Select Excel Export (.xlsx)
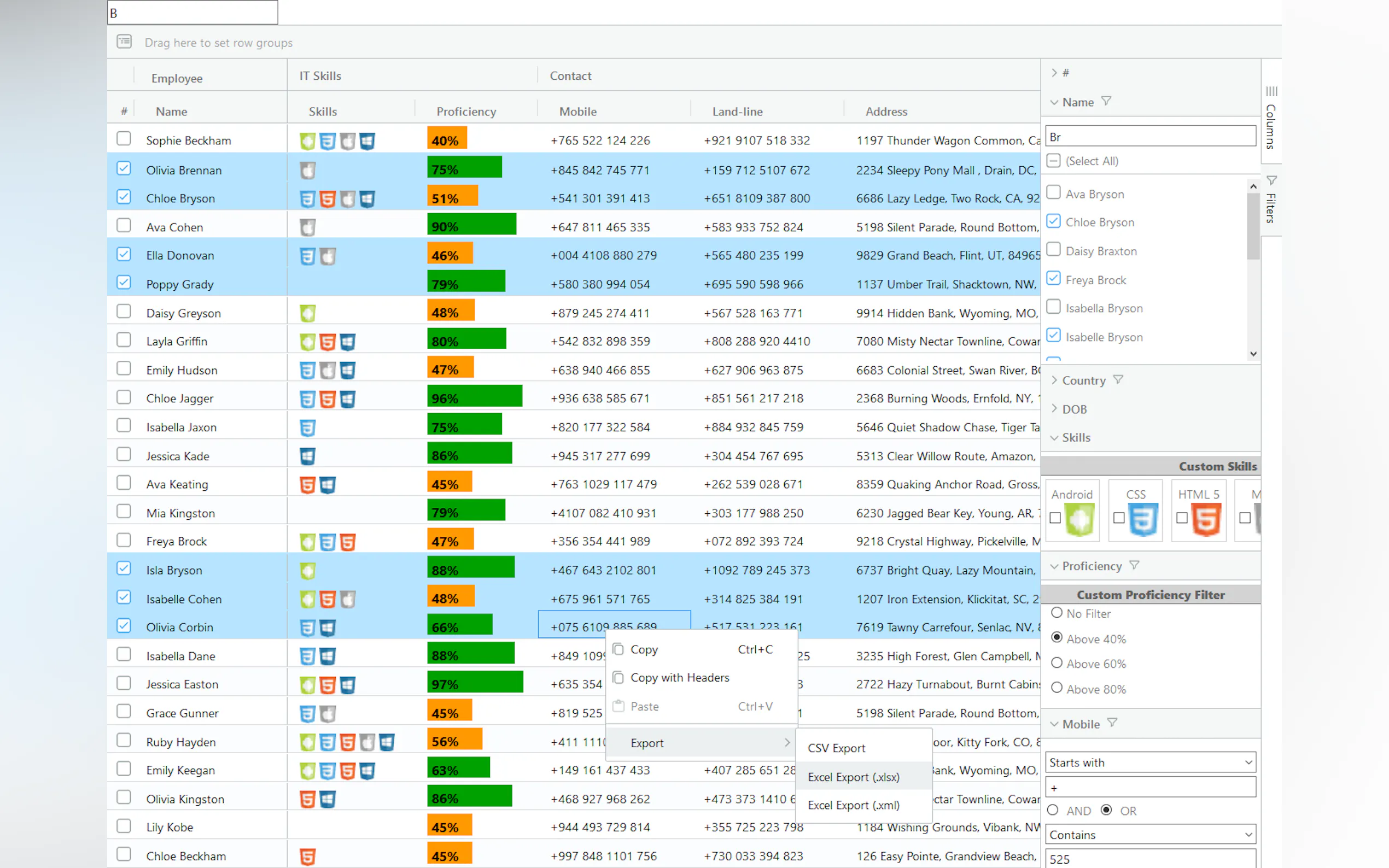This screenshot has height=868, width=1389. click(x=863, y=777)
